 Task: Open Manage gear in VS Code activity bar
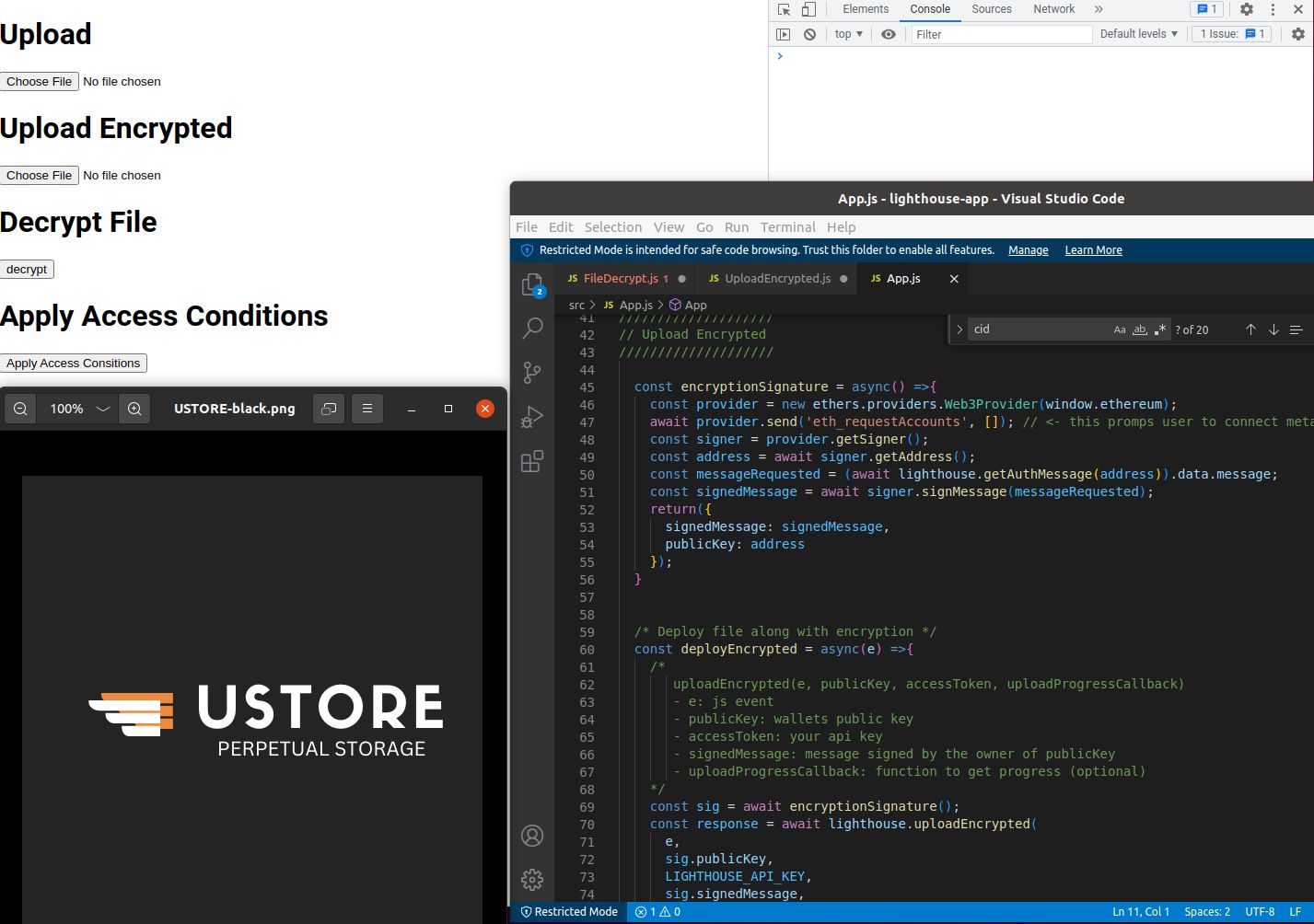[x=532, y=880]
